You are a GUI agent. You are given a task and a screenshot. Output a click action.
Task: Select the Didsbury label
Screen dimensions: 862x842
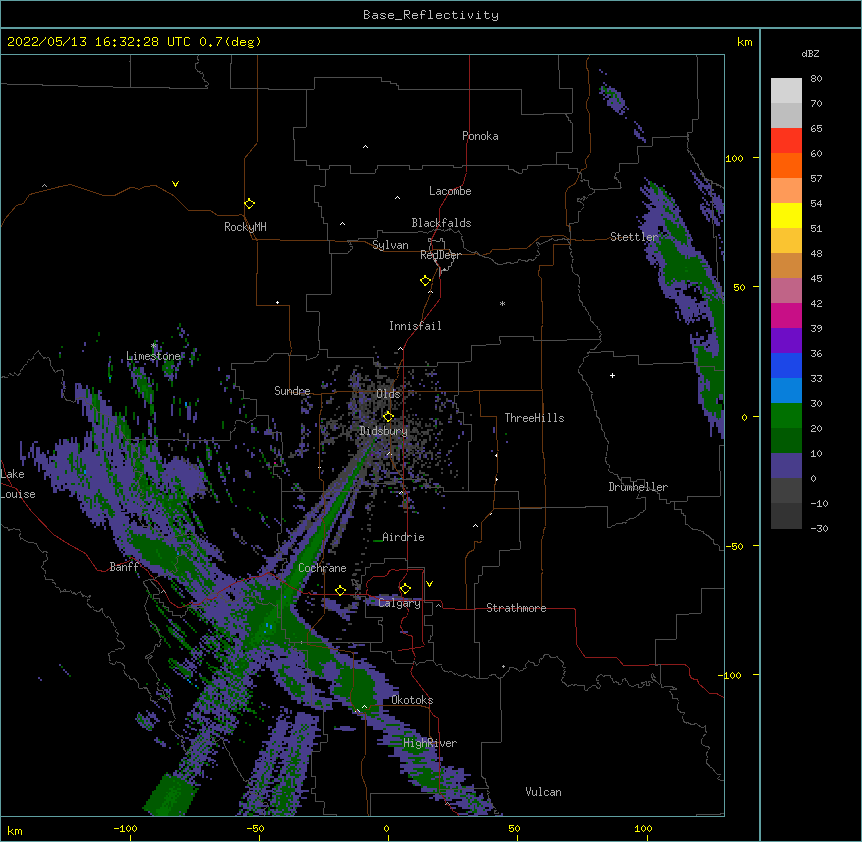pos(384,431)
